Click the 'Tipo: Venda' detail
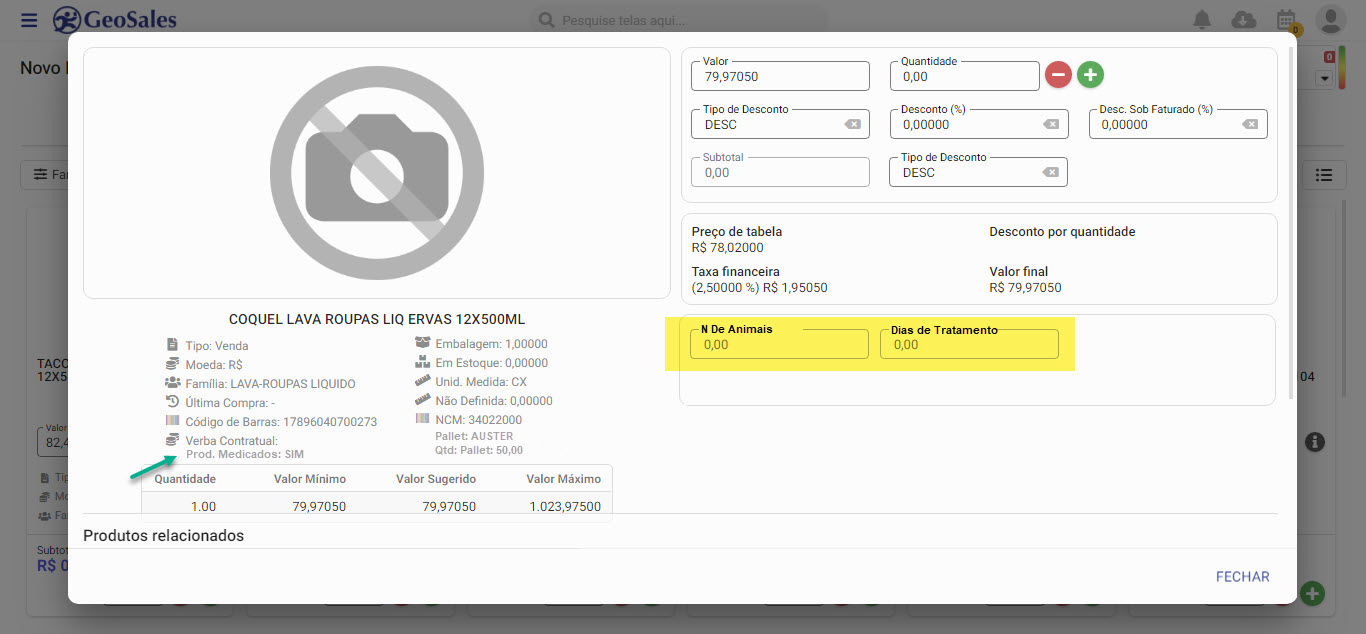The image size is (1366, 634). click(x=217, y=345)
